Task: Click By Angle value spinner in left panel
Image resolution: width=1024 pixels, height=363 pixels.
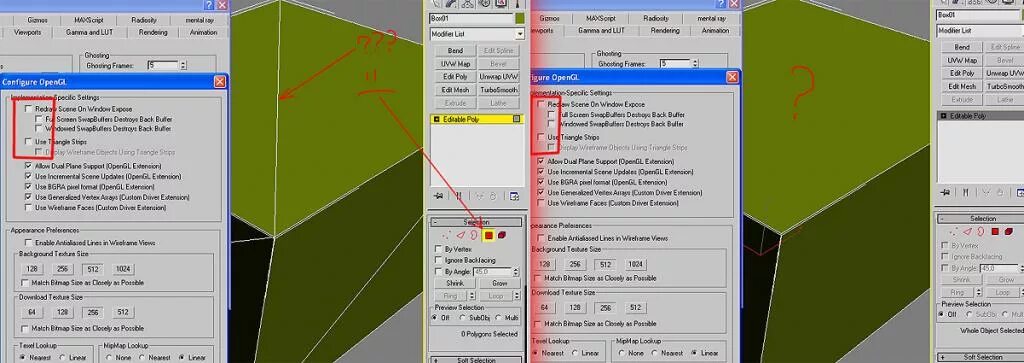Action: (516, 271)
